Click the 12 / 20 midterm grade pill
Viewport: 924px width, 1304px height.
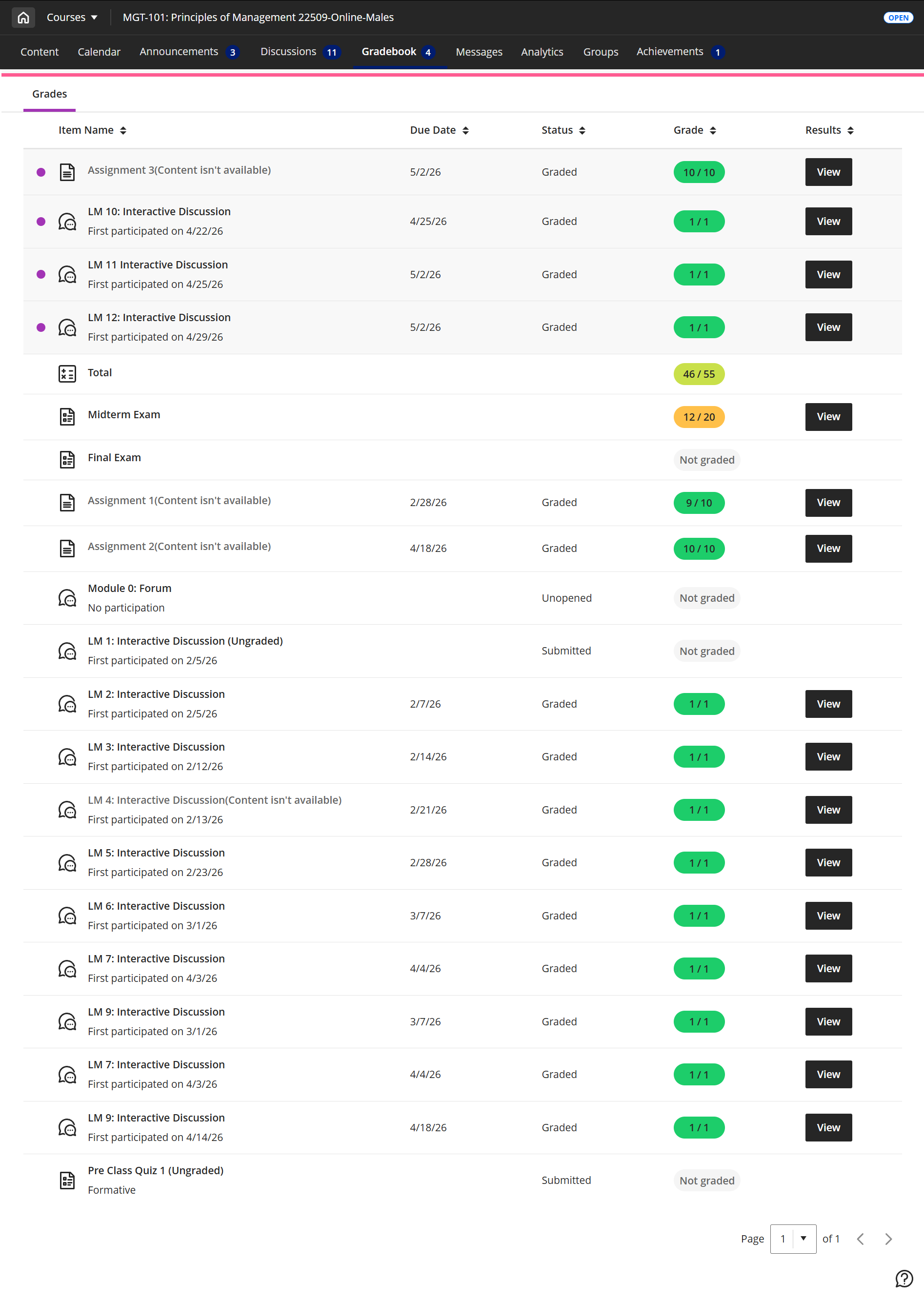tap(699, 417)
